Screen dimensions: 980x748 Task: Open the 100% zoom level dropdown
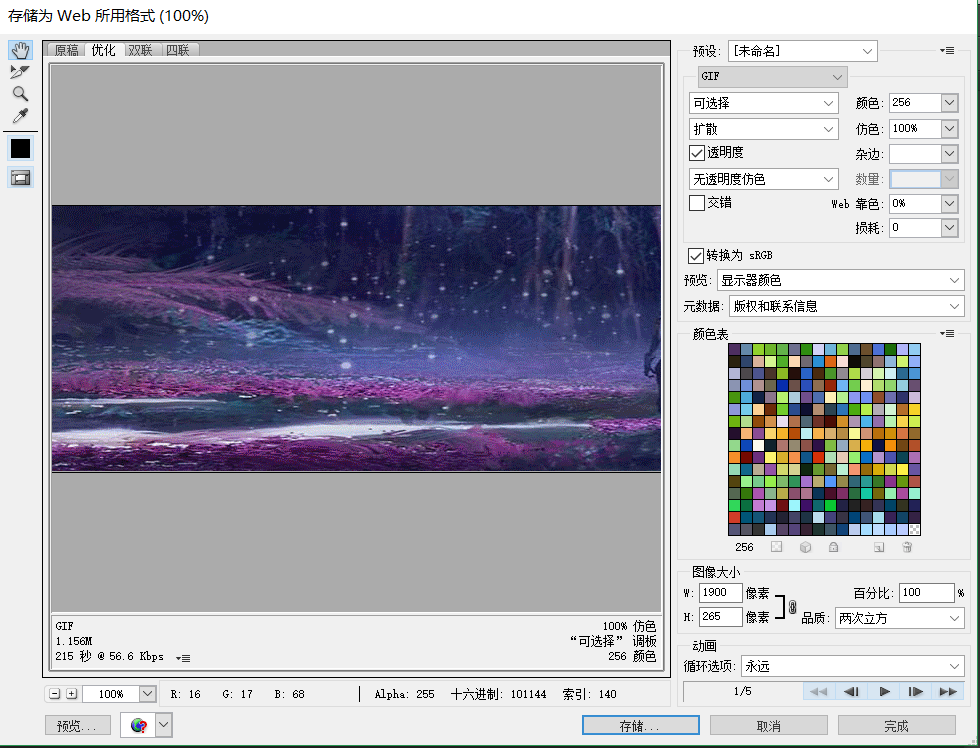point(148,694)
